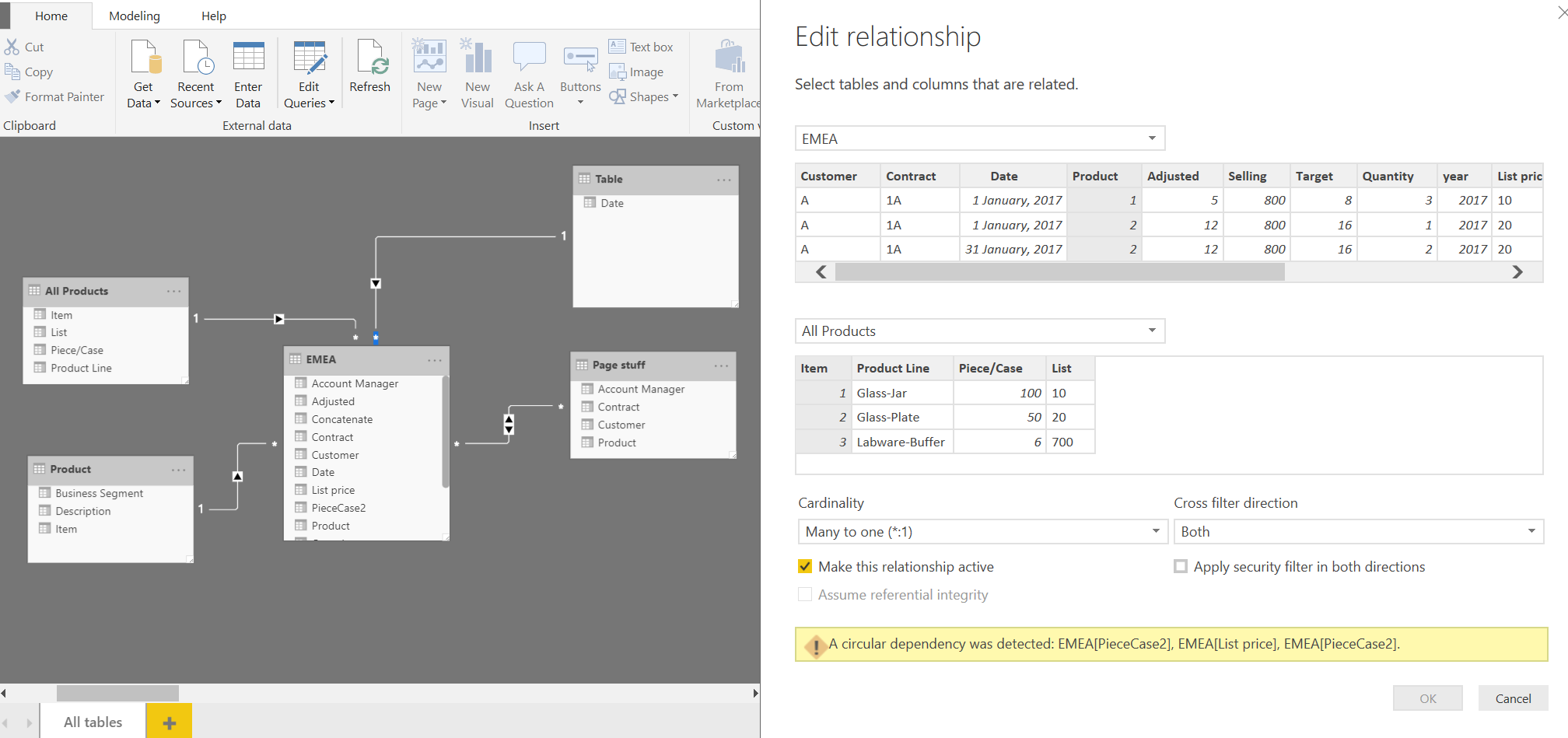
Task: Expand the Cardinality dropdown
Action: coord(983,531)
